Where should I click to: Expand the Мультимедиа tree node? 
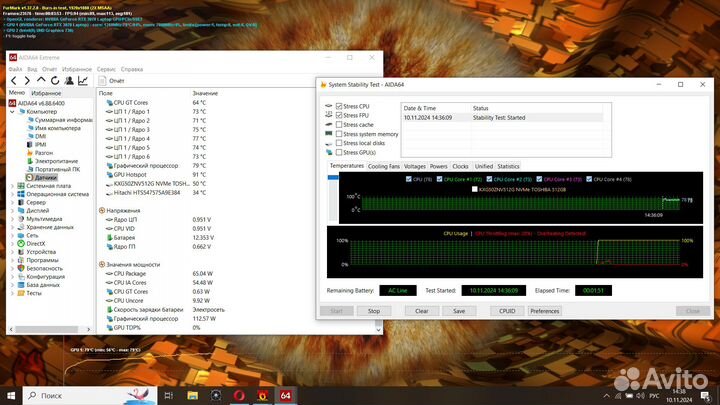click(x=12, y=219)
